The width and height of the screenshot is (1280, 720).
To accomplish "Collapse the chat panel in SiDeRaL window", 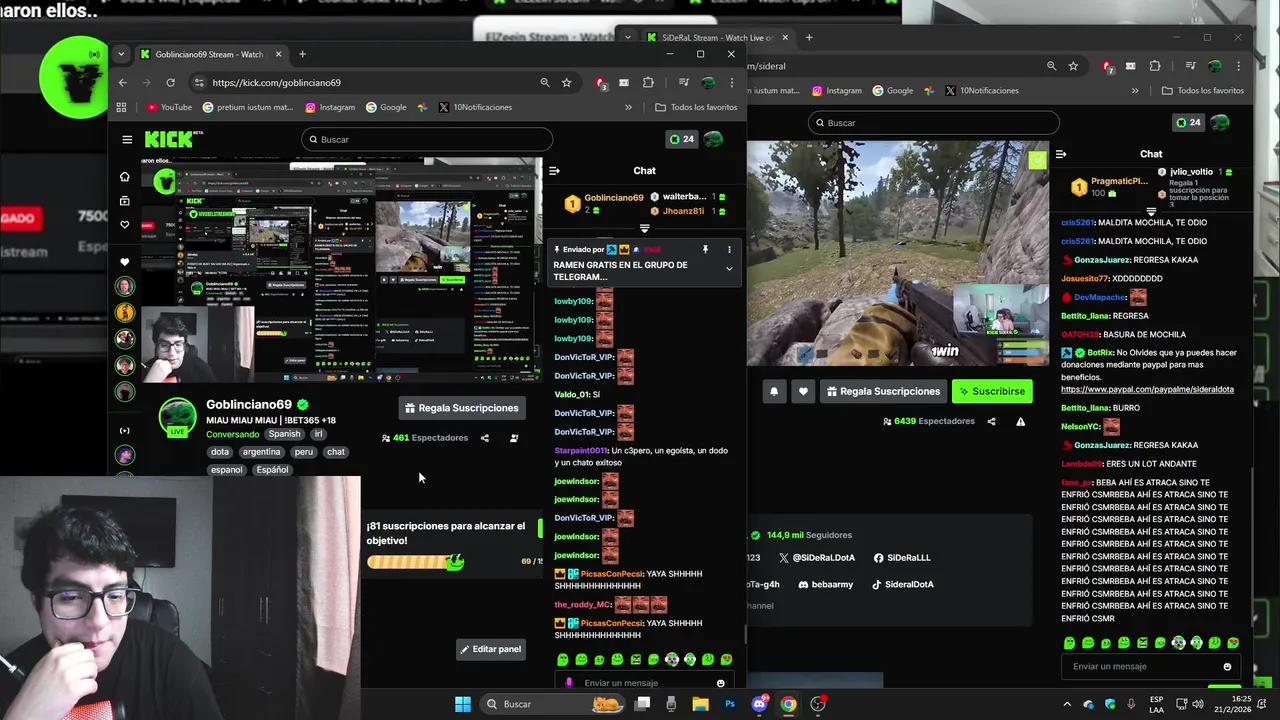I will [x=1061, y=154].
